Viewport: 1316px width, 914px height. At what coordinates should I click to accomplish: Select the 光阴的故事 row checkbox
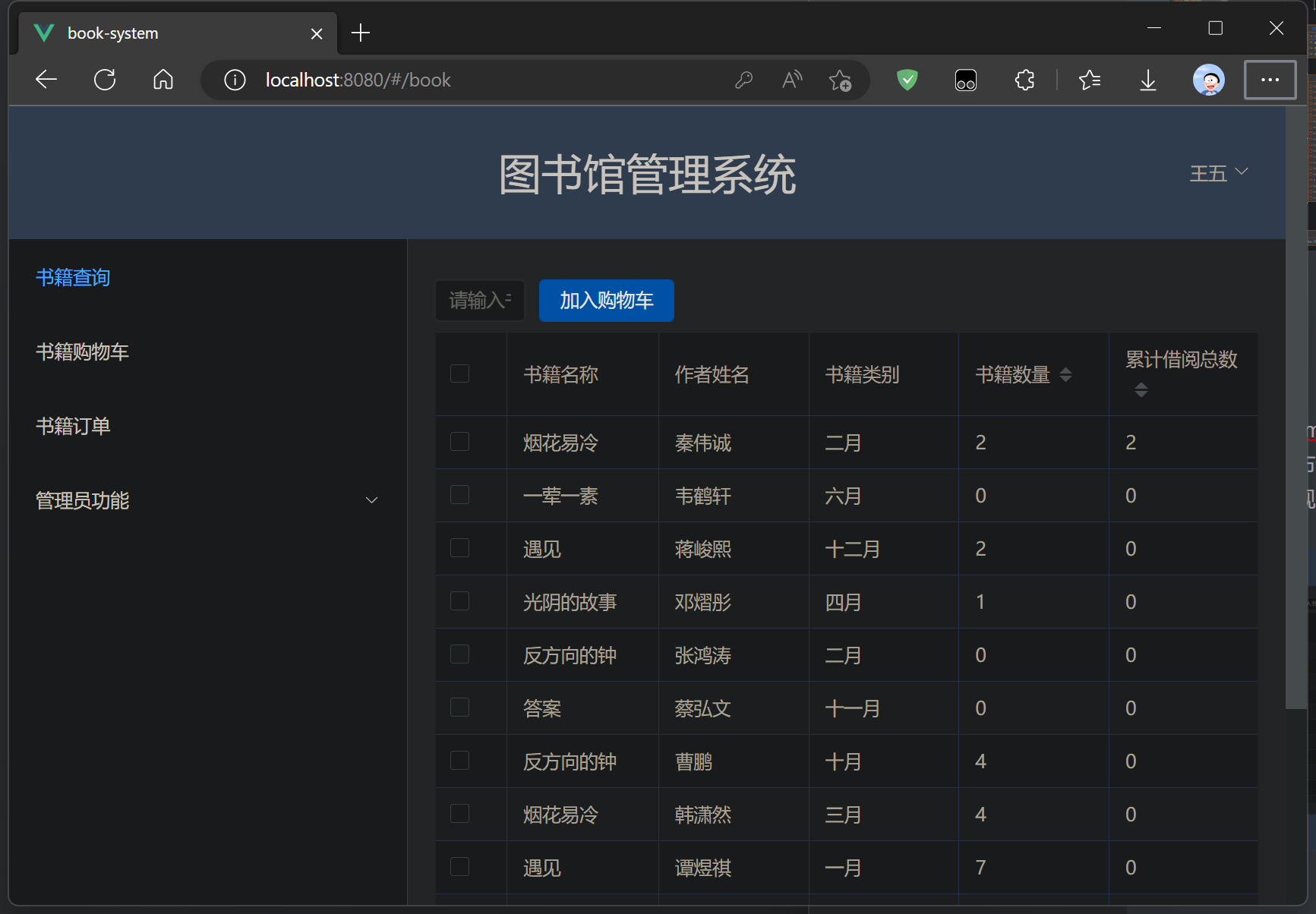(459, 601)
